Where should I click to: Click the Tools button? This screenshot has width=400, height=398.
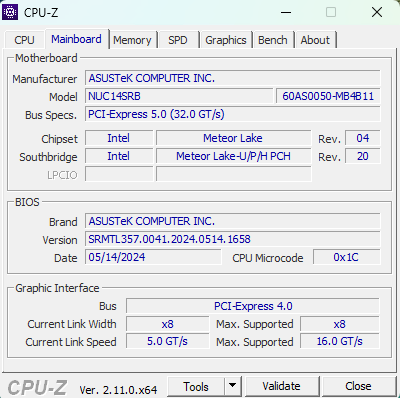(x=196, y=387)
